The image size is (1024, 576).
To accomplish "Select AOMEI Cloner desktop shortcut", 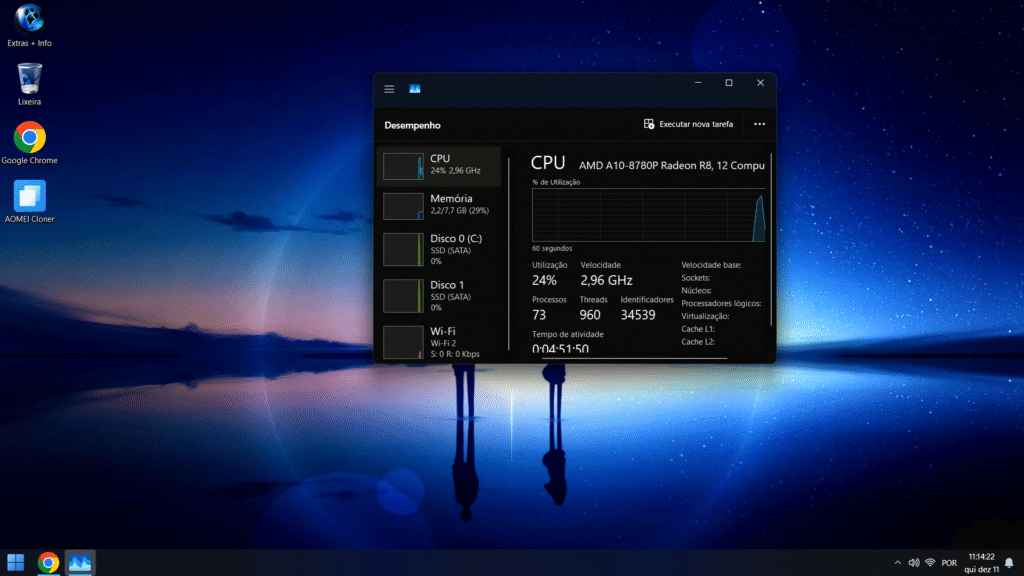I will click(29, 199).
